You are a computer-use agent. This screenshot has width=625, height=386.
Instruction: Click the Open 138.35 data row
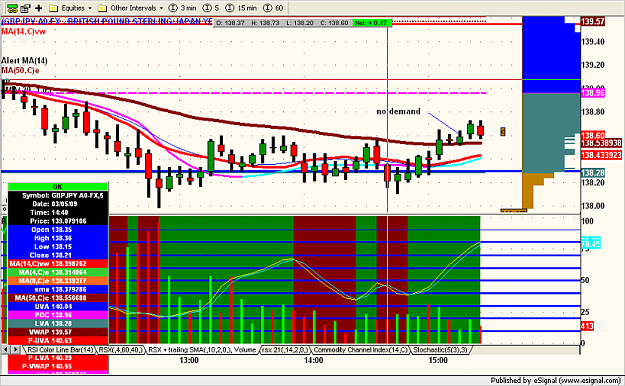58,230
